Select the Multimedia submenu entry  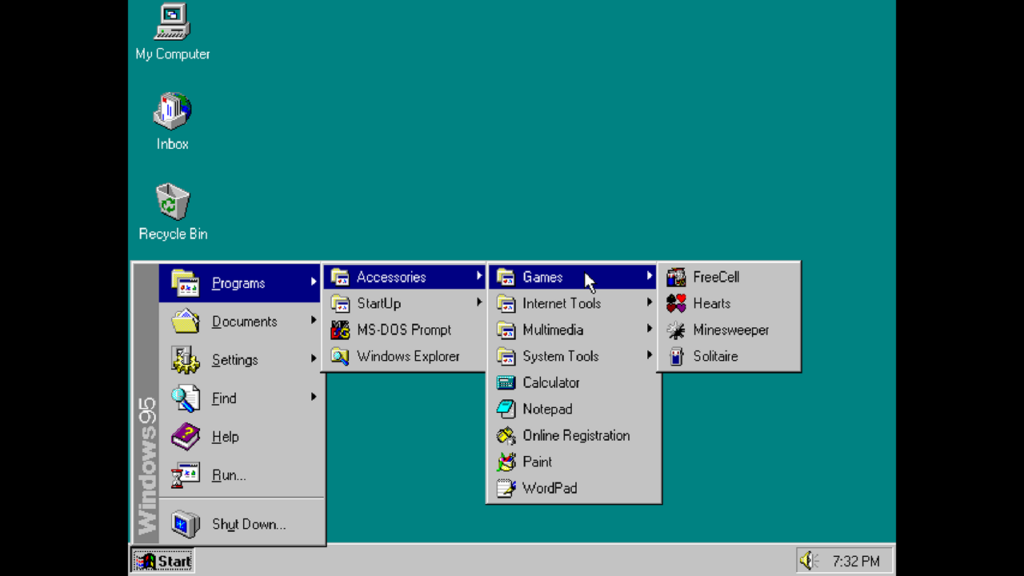(x=574, y=330)
